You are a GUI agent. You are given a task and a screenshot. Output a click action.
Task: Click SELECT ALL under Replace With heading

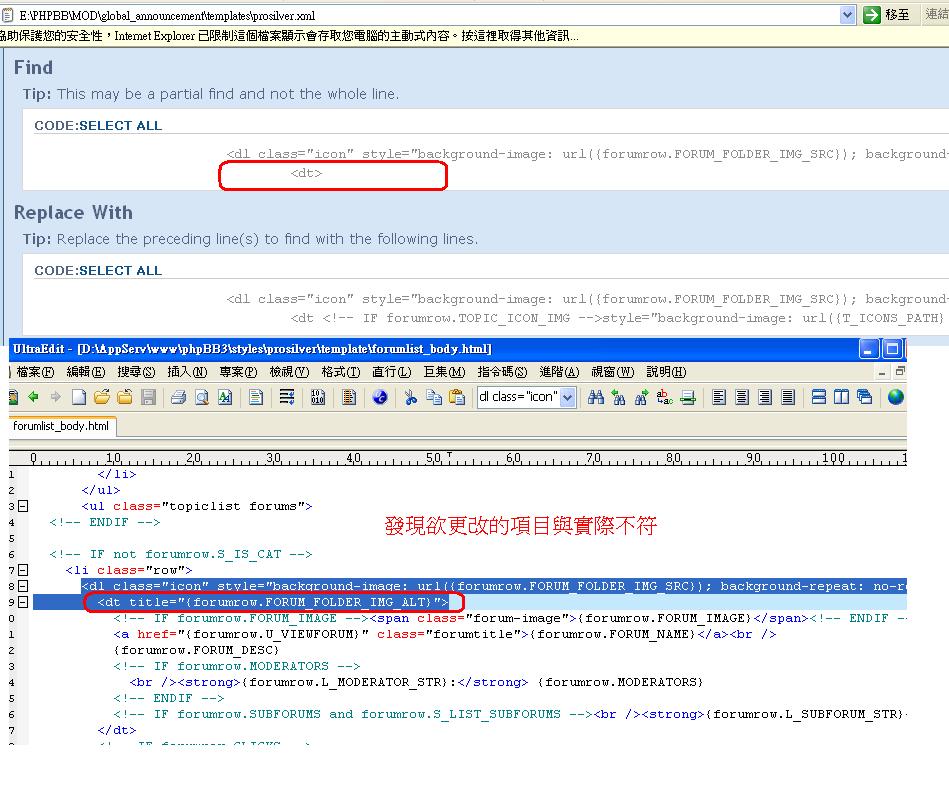(x=120, y=270)
